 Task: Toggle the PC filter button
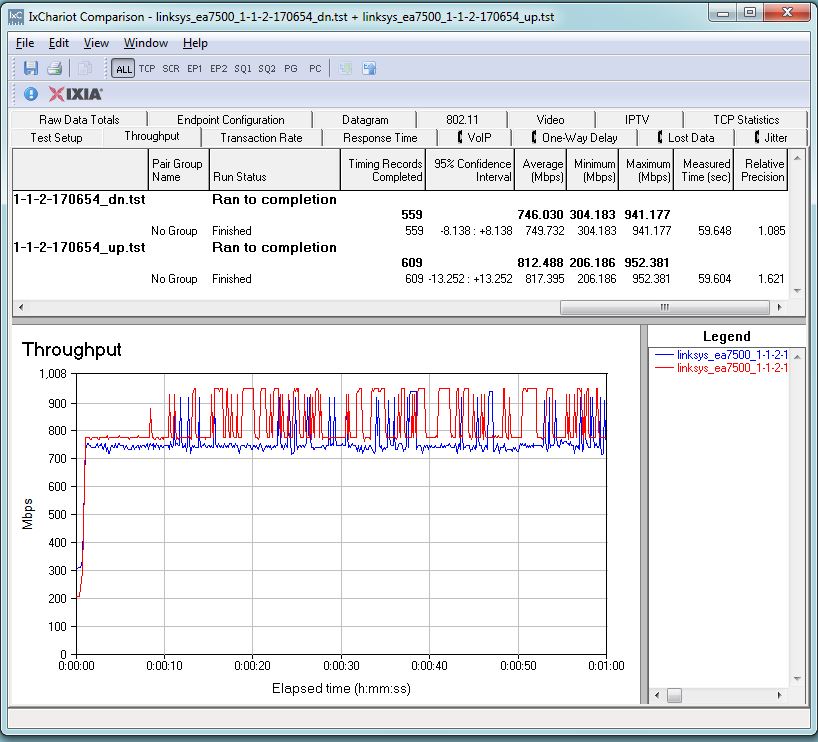point(315,68)
